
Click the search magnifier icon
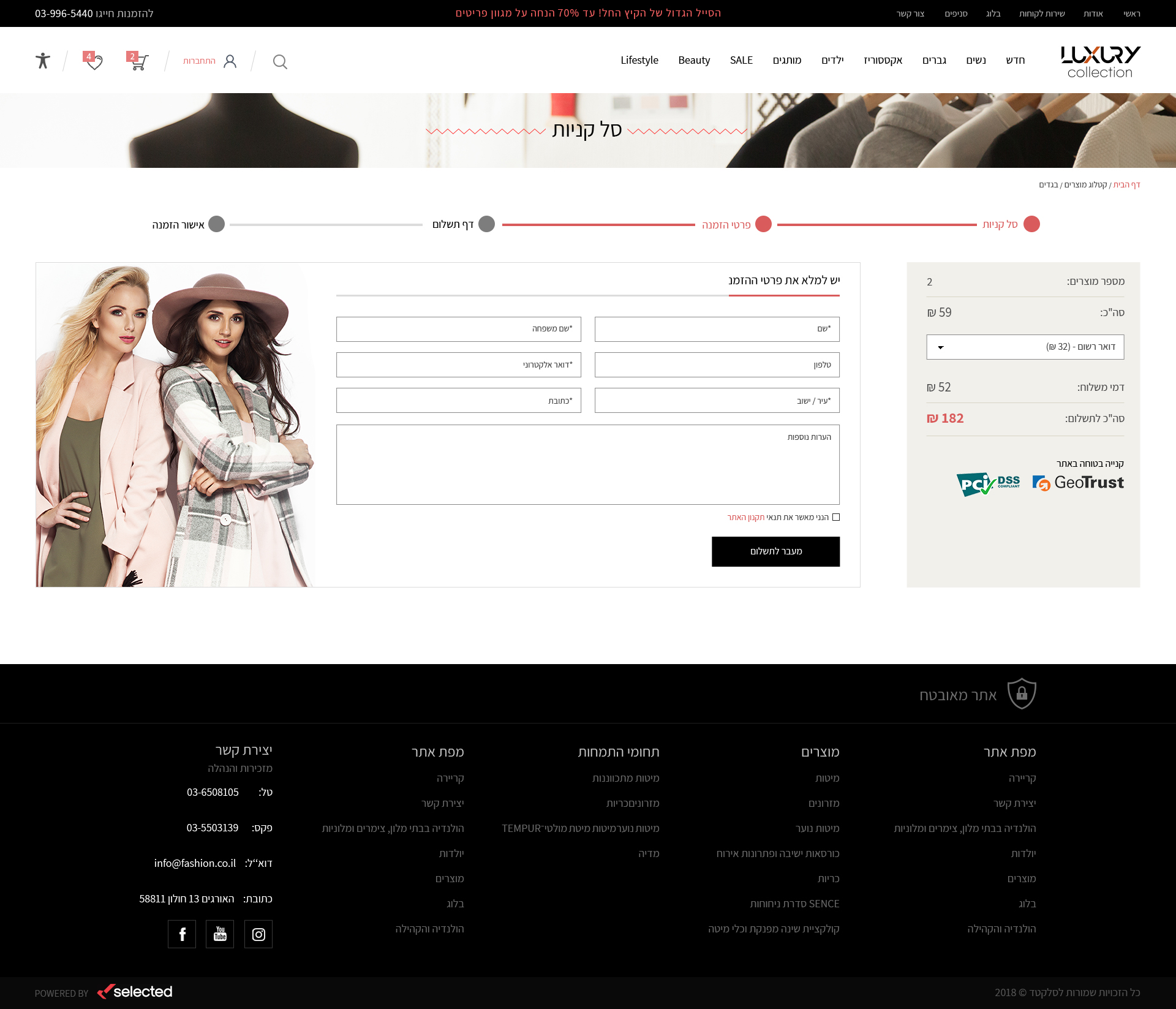coord(280,61)
